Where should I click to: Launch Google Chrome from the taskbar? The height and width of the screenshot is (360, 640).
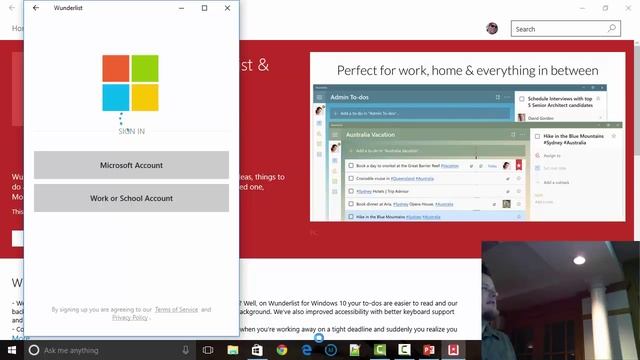(282, 350)
